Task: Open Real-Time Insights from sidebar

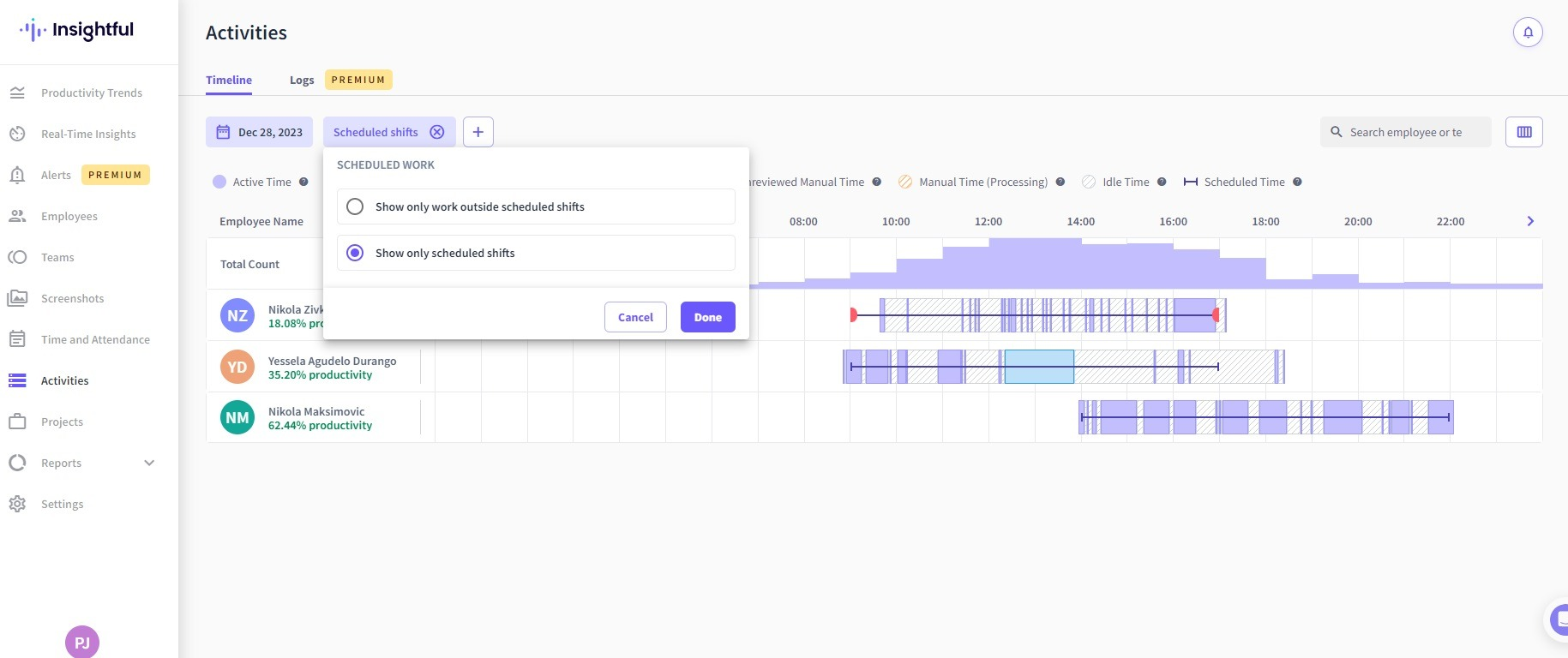Action: 88,134
